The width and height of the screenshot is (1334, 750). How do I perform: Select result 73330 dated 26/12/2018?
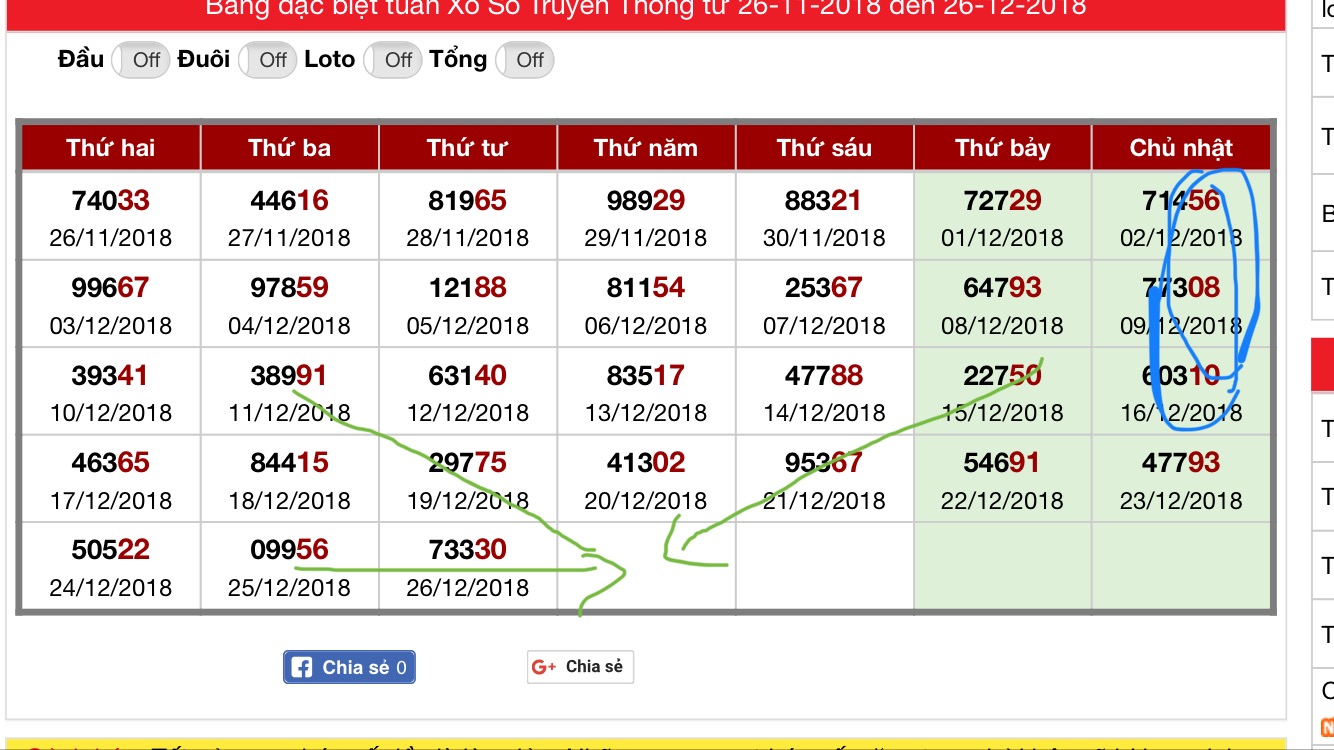coord(467,550)
